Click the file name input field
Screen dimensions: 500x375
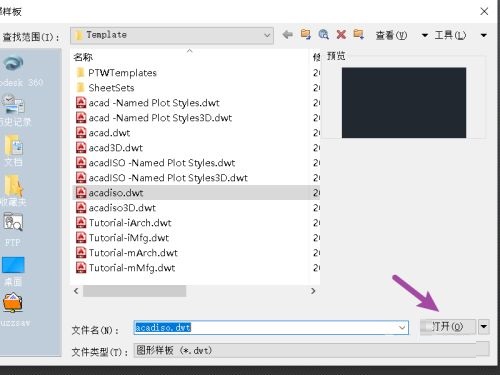click(271, 328)
